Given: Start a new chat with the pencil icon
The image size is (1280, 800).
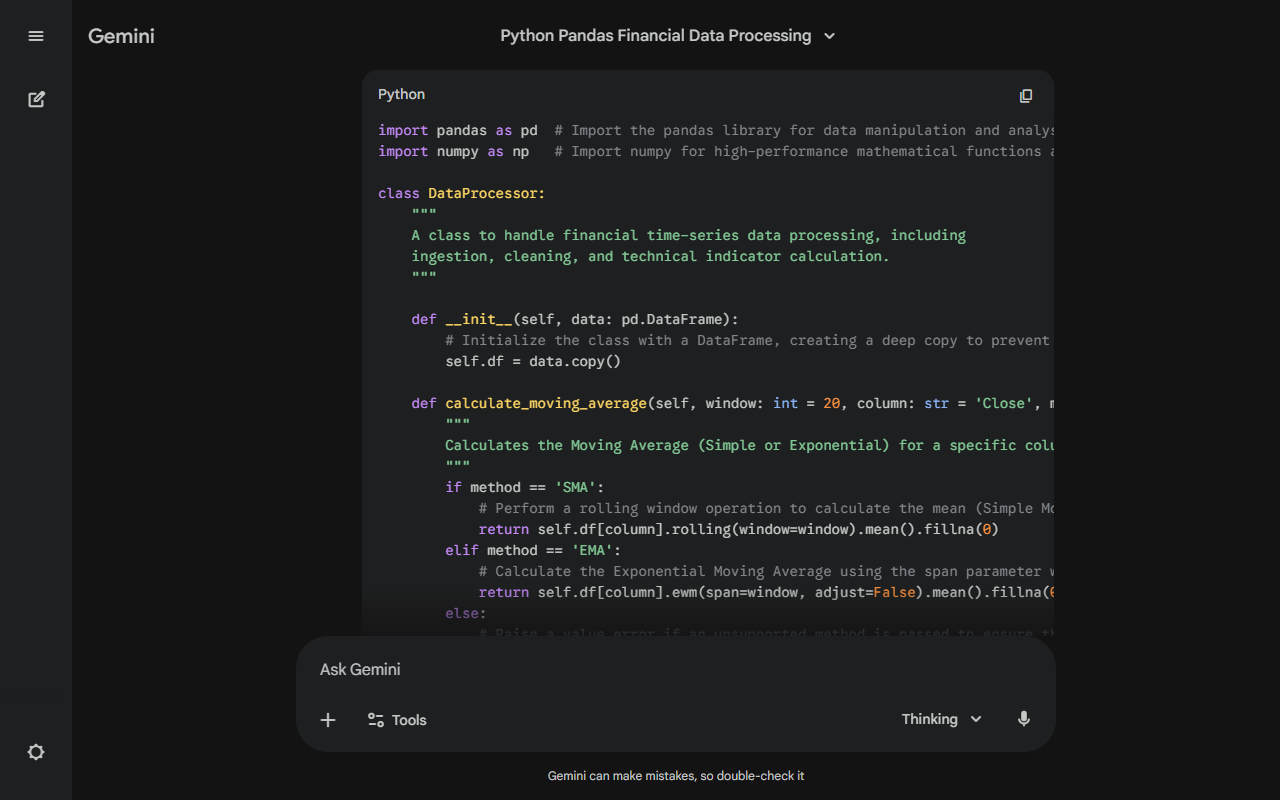Looking at the screenshot, I should (x=36, y=99).
